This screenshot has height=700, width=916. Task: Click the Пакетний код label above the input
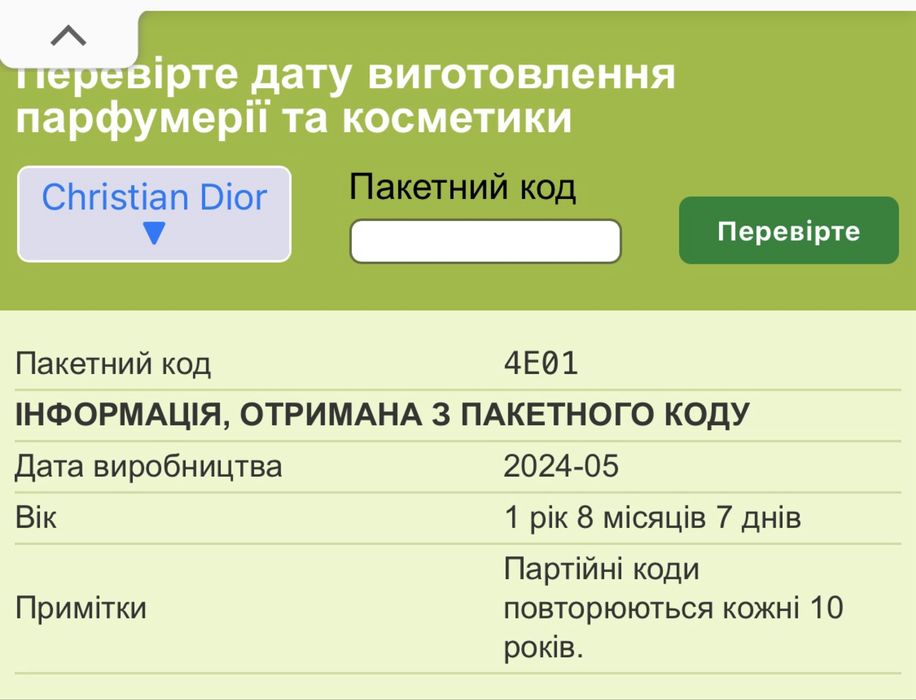pos(462,187)
